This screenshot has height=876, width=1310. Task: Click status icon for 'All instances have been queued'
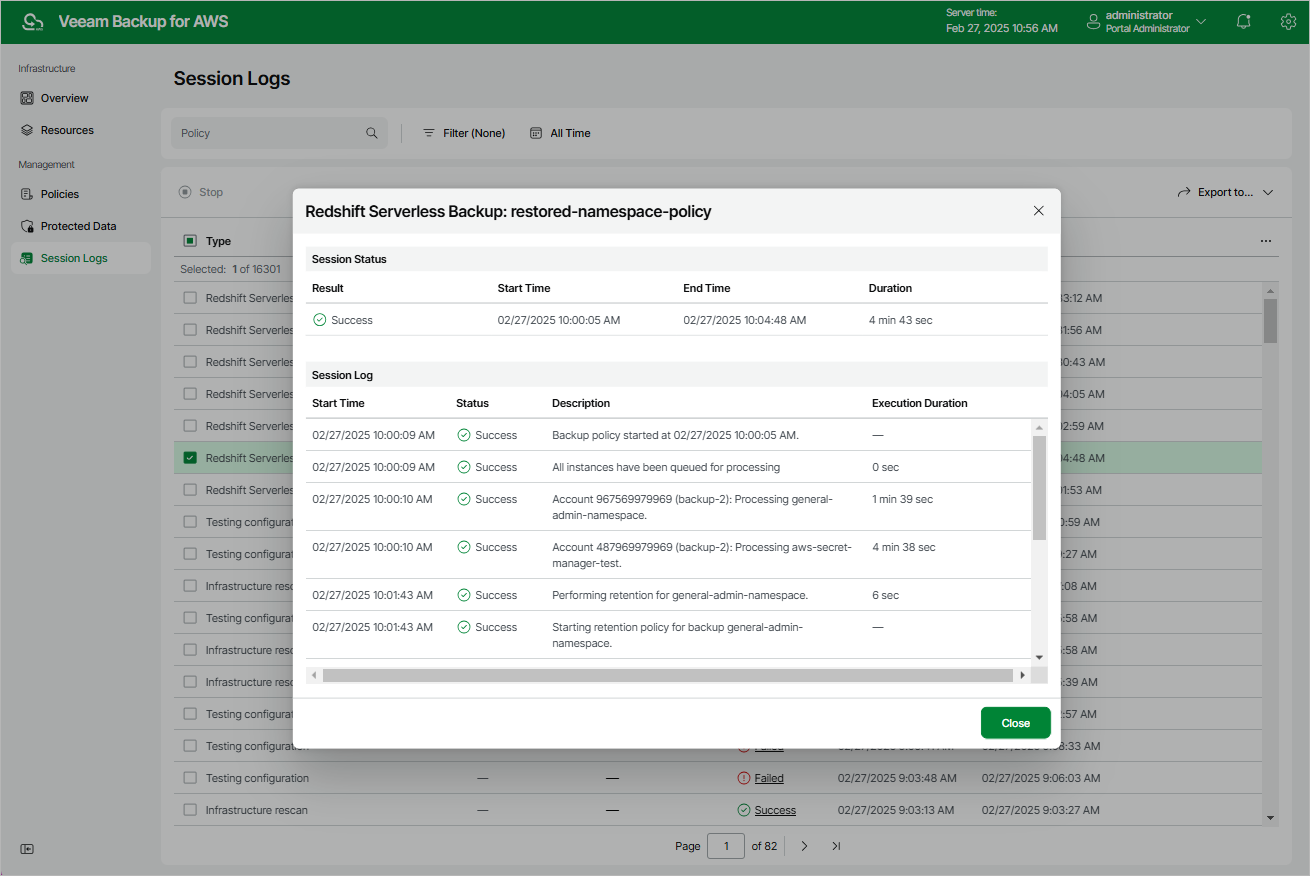coord(464,467)
